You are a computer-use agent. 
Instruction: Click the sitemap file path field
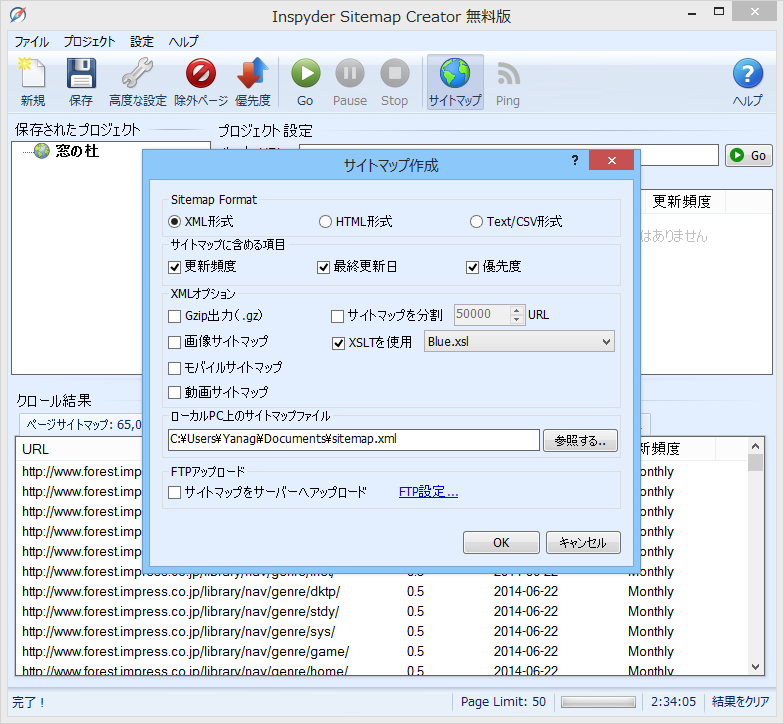354,440
